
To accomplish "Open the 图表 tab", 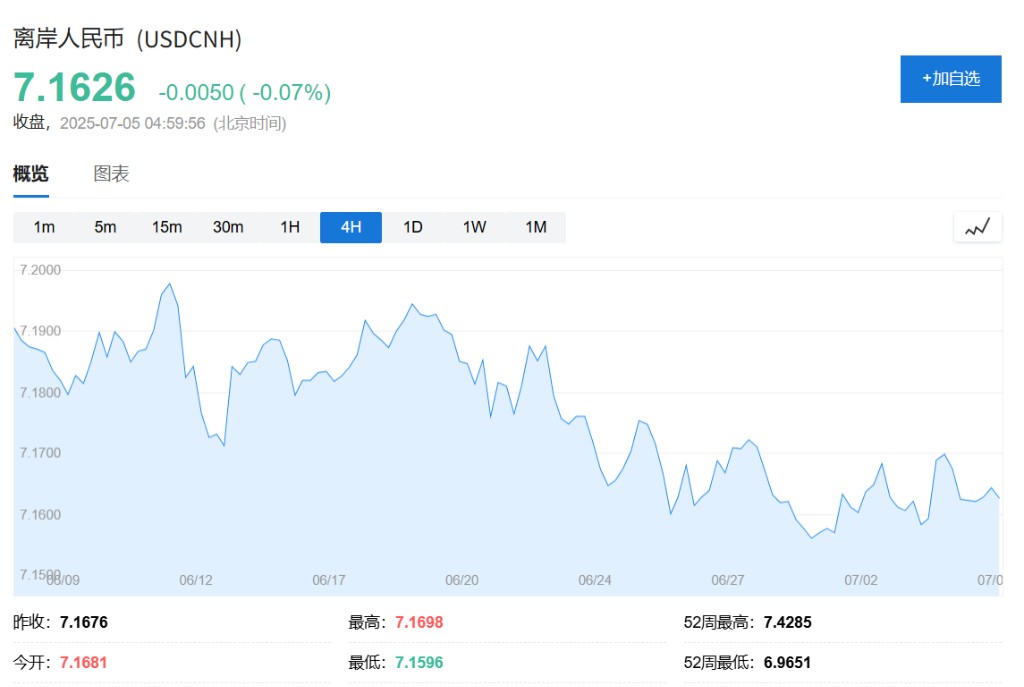I will point(111,174).
